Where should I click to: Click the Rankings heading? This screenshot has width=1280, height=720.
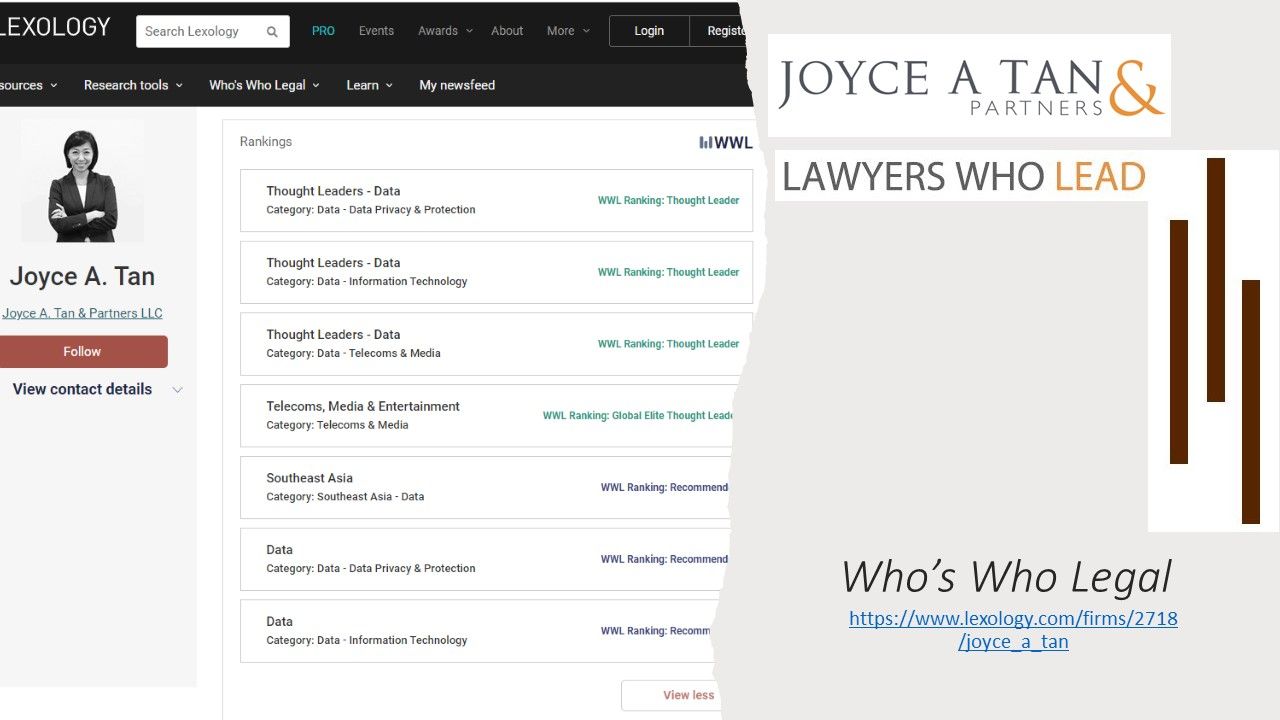tap(266, 142)
